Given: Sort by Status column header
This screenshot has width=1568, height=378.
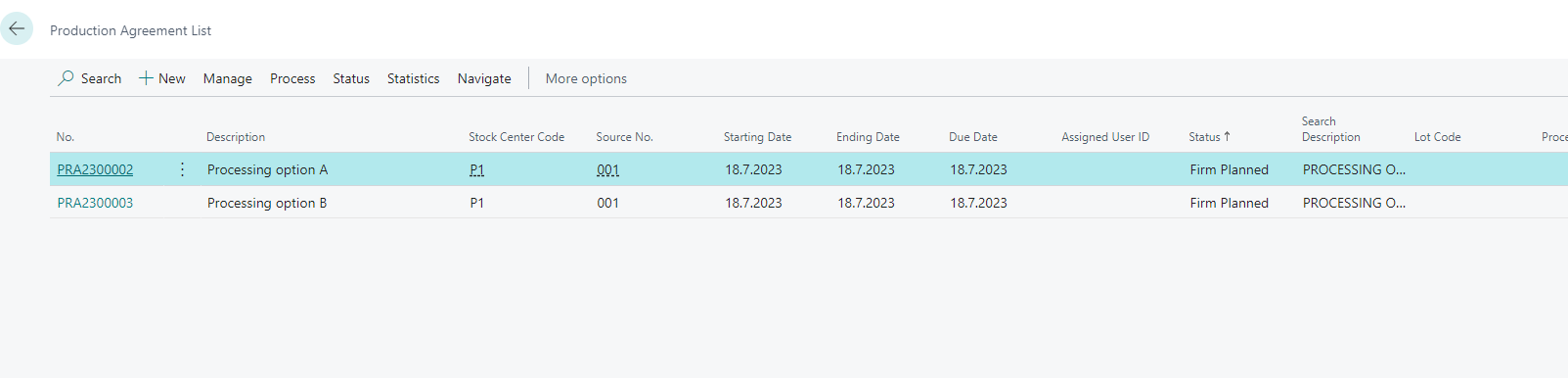Looking at the screenshot, I should click(1210, 137).
